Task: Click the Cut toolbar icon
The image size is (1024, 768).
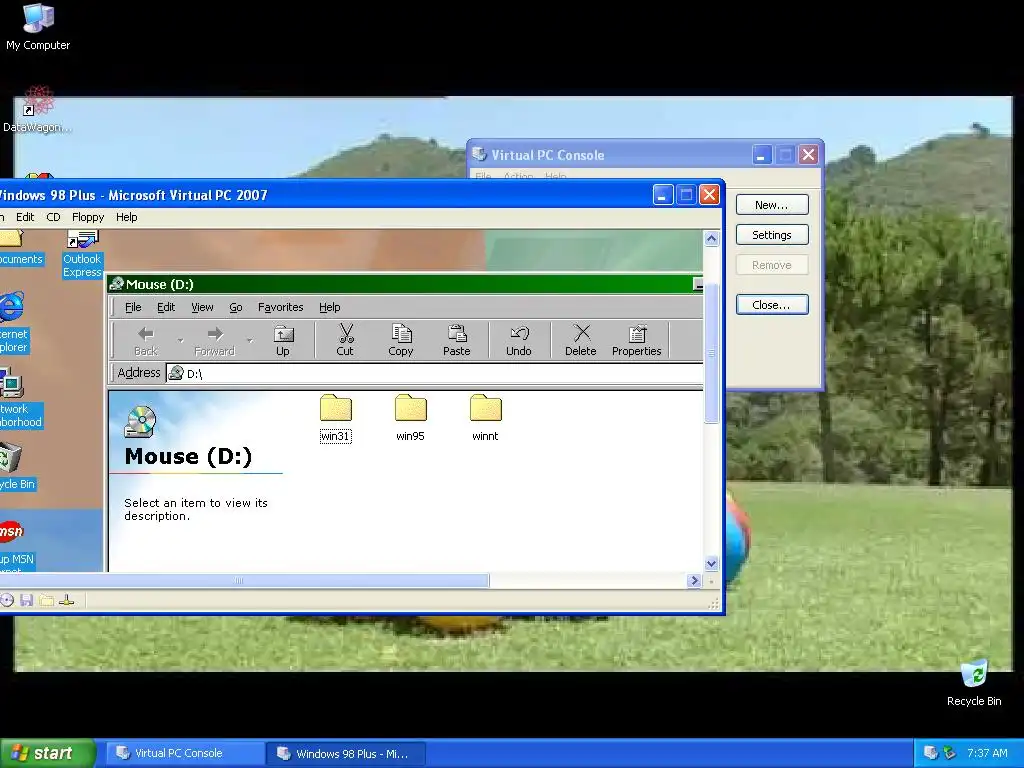Action: pos(345,340)
